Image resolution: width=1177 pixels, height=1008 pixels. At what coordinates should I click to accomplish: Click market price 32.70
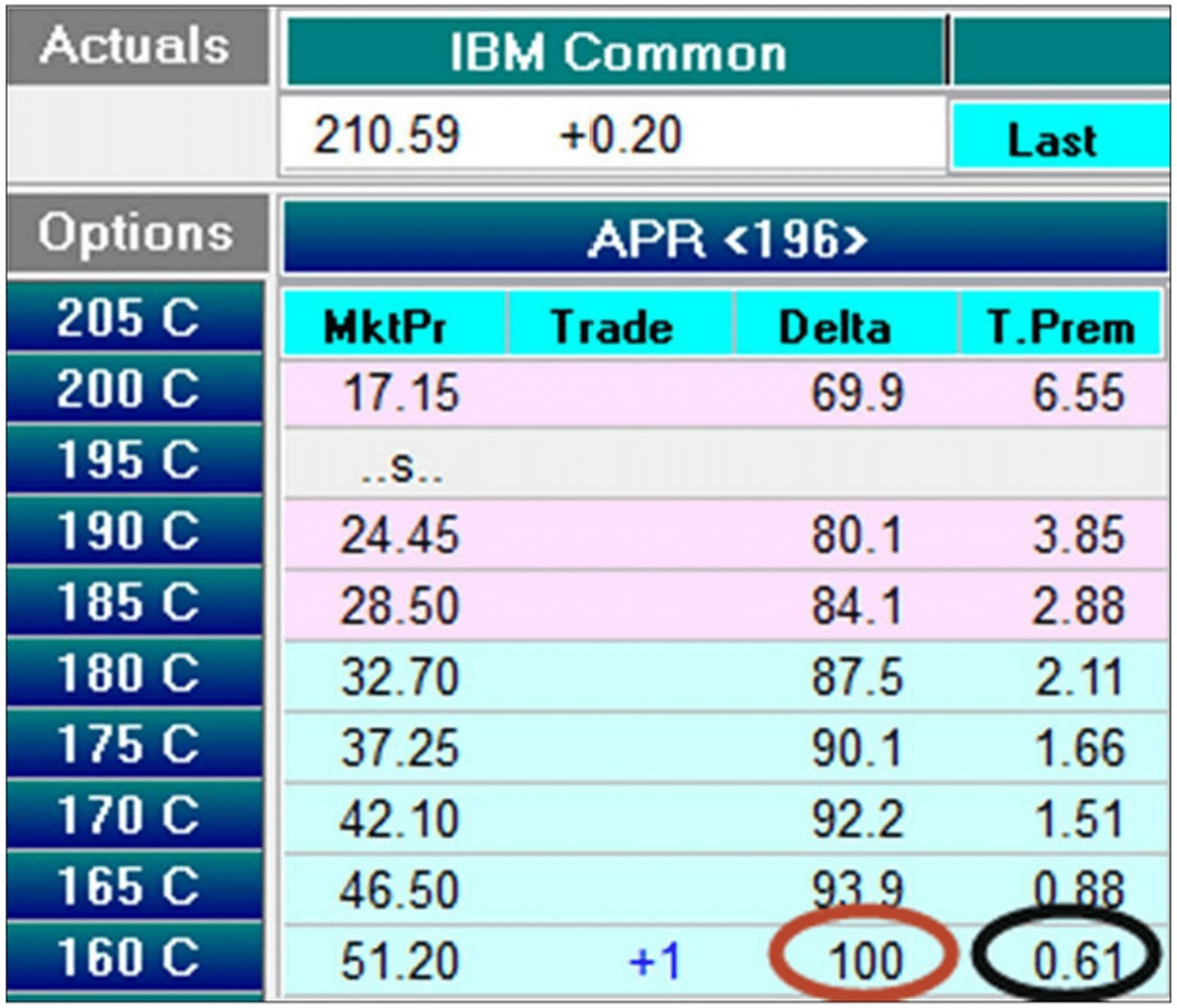pyautogui.click(x=400, y=677)
